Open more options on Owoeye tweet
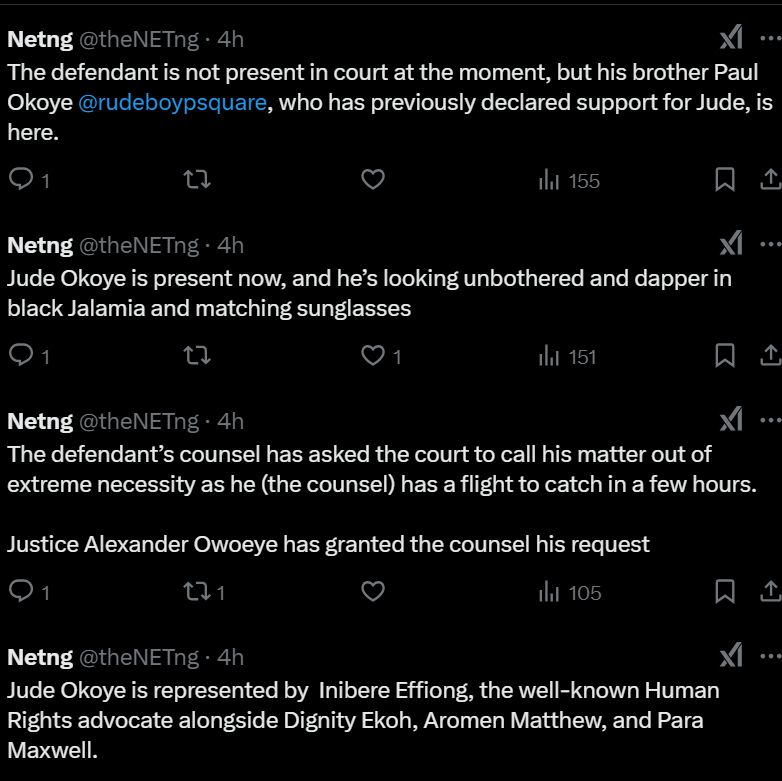The height and width of the screenshot is (781, 782). click(x=769, y=421)
